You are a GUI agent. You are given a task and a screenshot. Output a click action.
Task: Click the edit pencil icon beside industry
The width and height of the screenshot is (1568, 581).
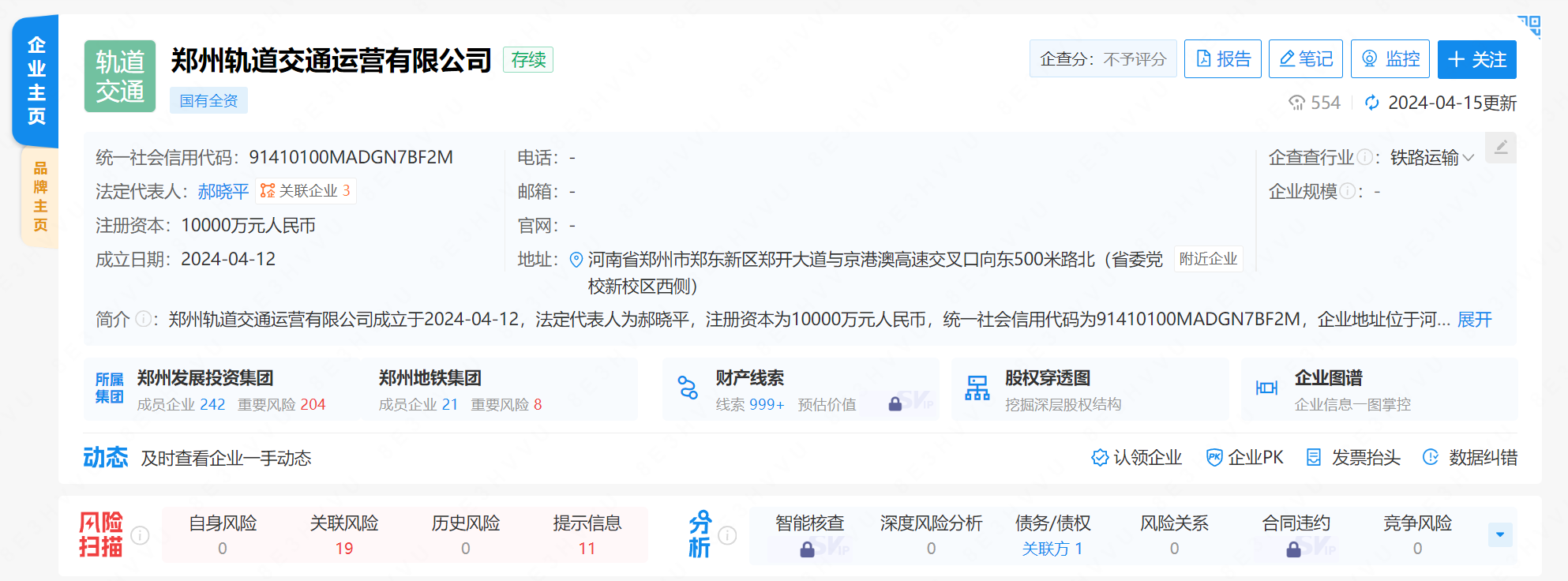tap(1501, 148)
